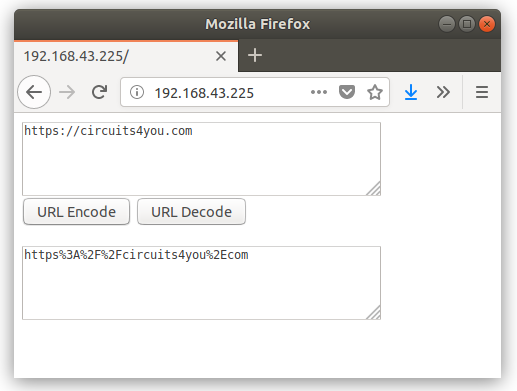The height and width of the screenshot is (391, 517).
Task: Reload the current page
Action: (99, 92)
